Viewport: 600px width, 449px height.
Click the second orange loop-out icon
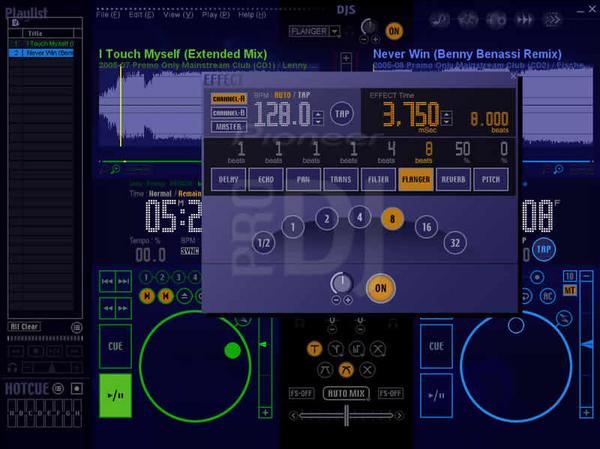166,296
